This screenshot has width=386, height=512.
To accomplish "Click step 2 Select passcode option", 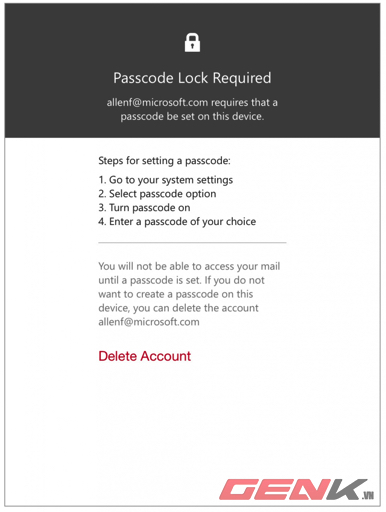I will [157, 194].
